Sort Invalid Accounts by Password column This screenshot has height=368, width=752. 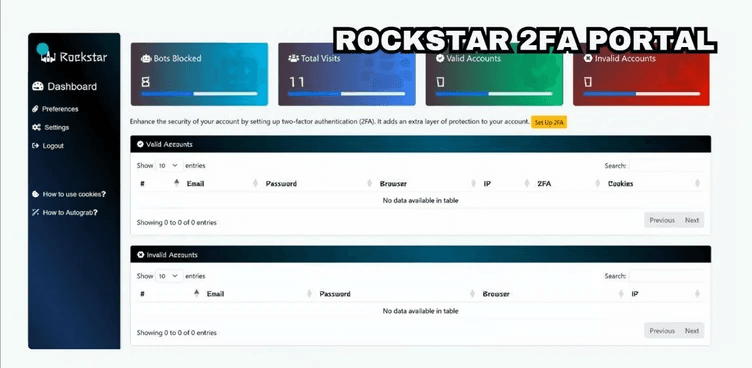[x=397, y=294]
